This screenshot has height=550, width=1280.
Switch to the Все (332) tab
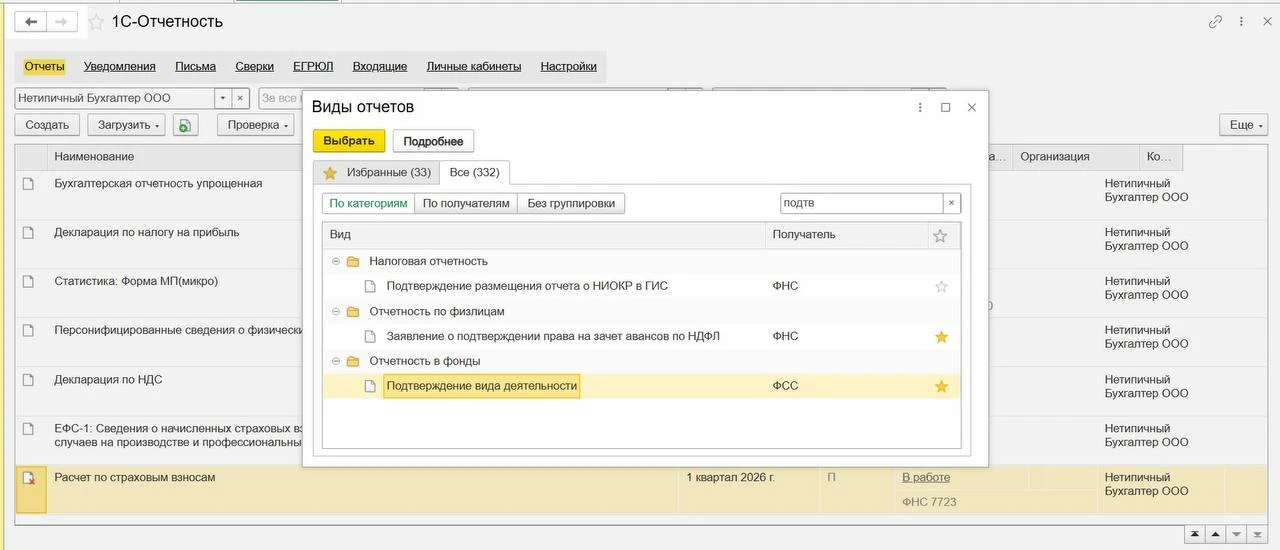[474, 173]
